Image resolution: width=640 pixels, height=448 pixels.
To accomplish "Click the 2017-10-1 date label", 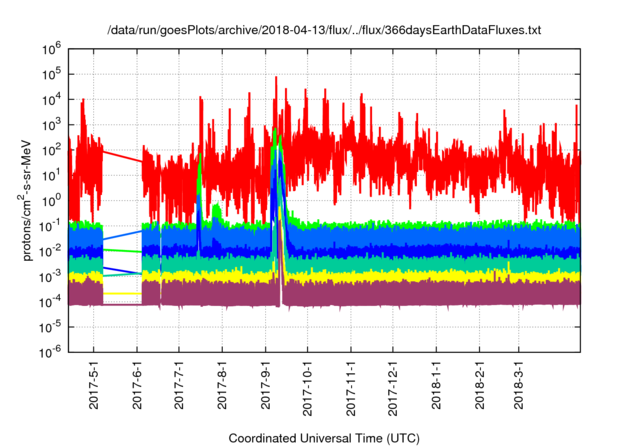I will [307, 388].
